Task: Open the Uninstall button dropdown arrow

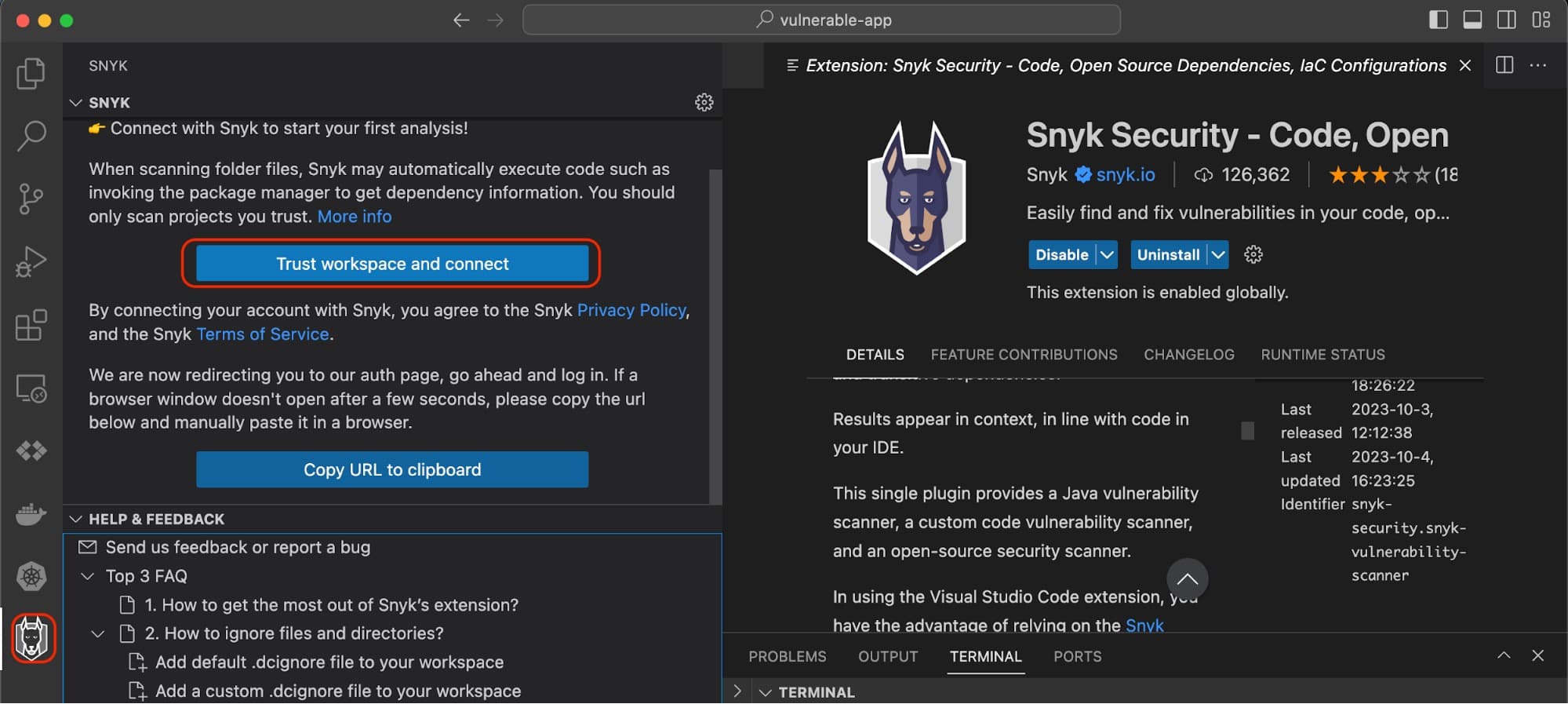Action: pos(1217,254)
